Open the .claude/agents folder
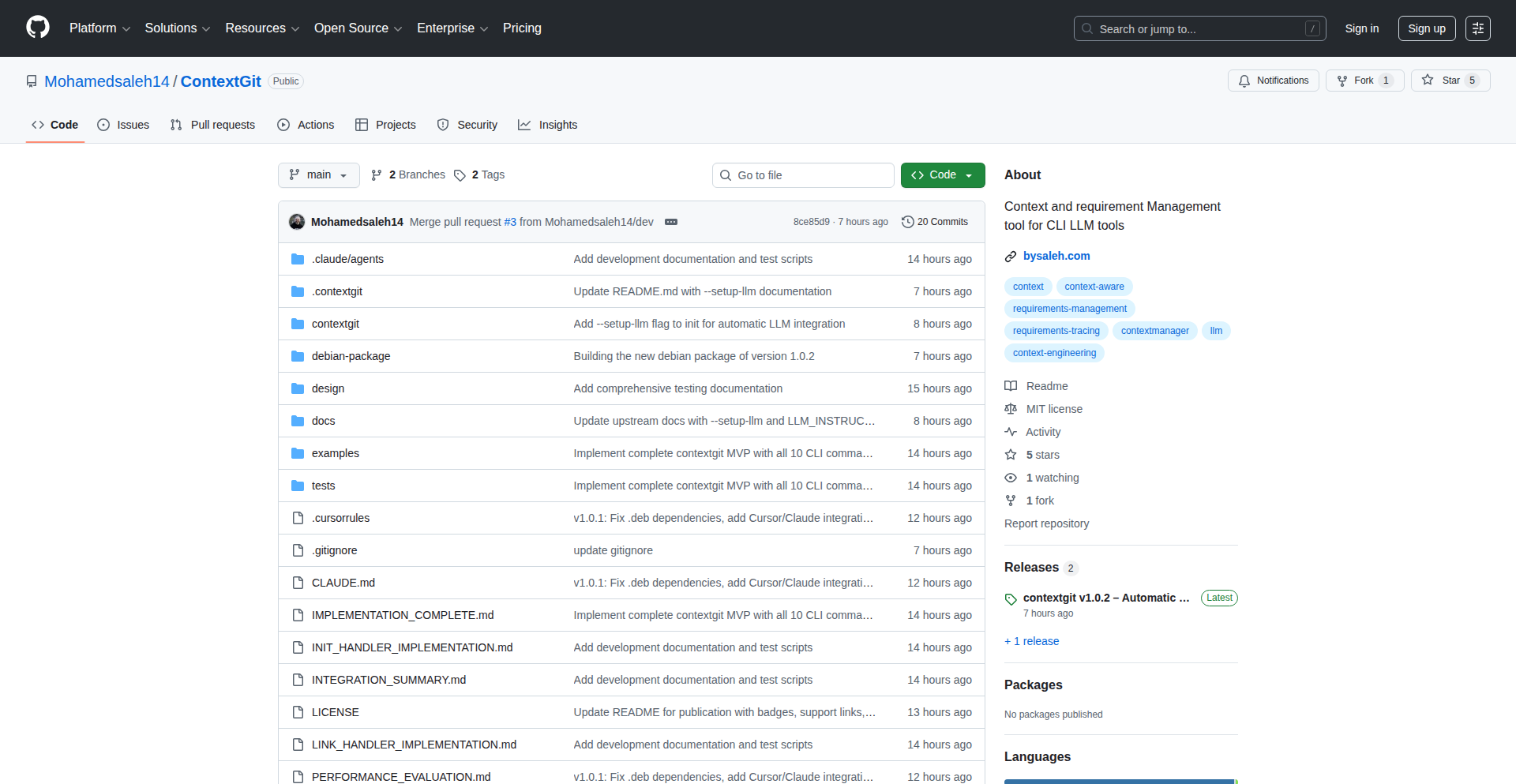The width and height of the screenshot is (1516, 784). point(347,258)
